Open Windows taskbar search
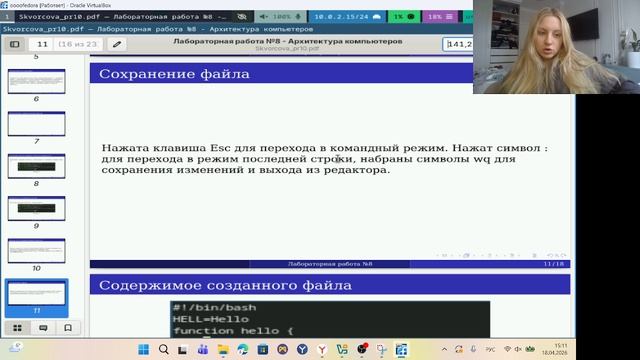This screenshot has height=360, width=640. 164,349
